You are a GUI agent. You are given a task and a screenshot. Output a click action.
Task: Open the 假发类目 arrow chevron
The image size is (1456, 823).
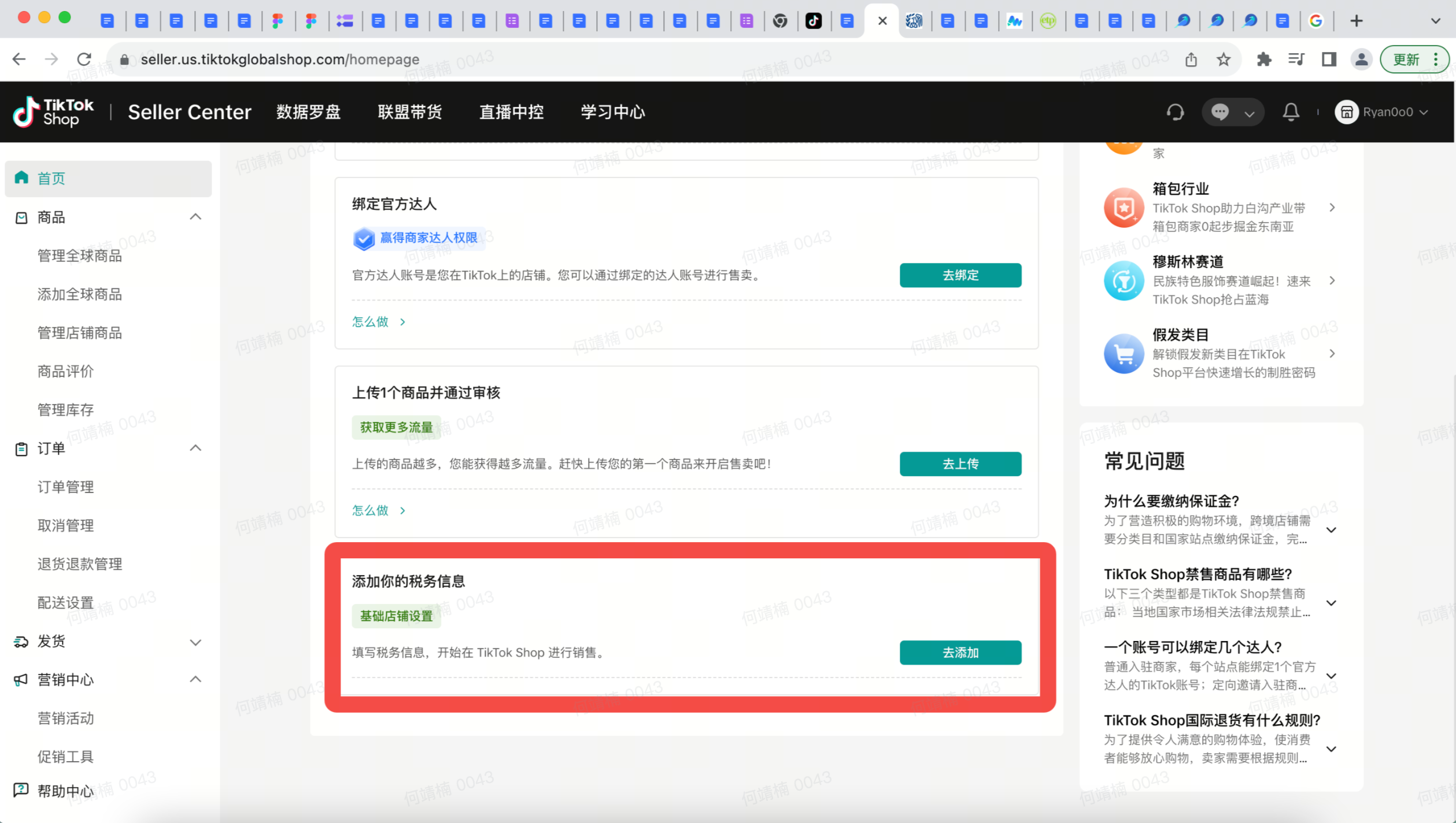pyautogui.click(x=1332, y=354)
